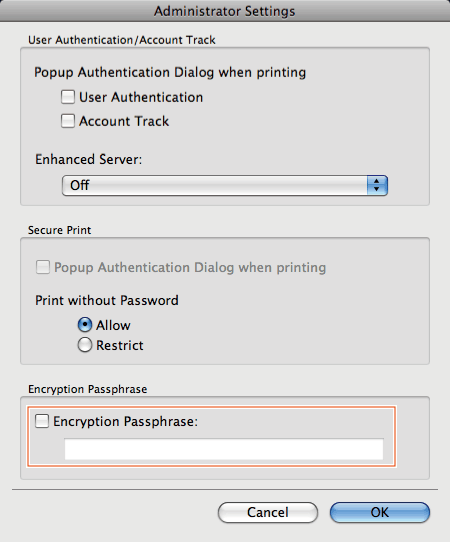Click the Allow option label
This screenshot has width=450, height=542.
(113, 325)
